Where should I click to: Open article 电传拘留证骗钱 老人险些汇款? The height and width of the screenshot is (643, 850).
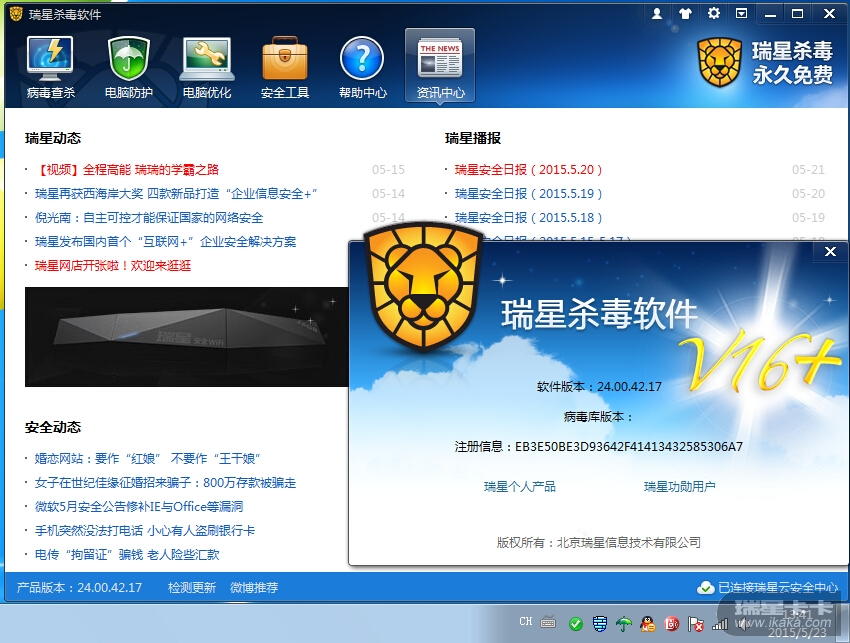[x=127, y=554]
